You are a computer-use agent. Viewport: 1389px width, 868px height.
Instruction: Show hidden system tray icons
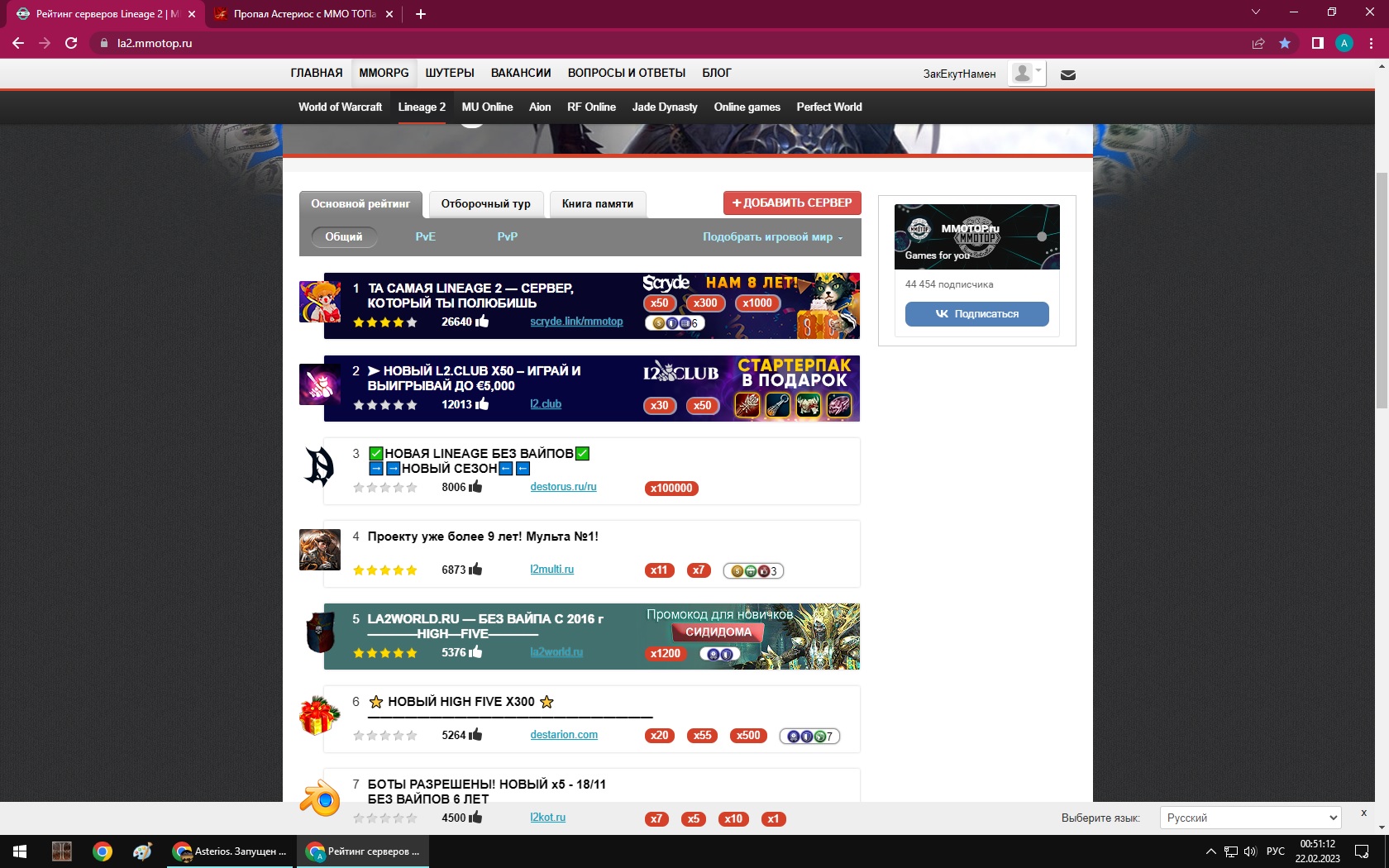1211,851
